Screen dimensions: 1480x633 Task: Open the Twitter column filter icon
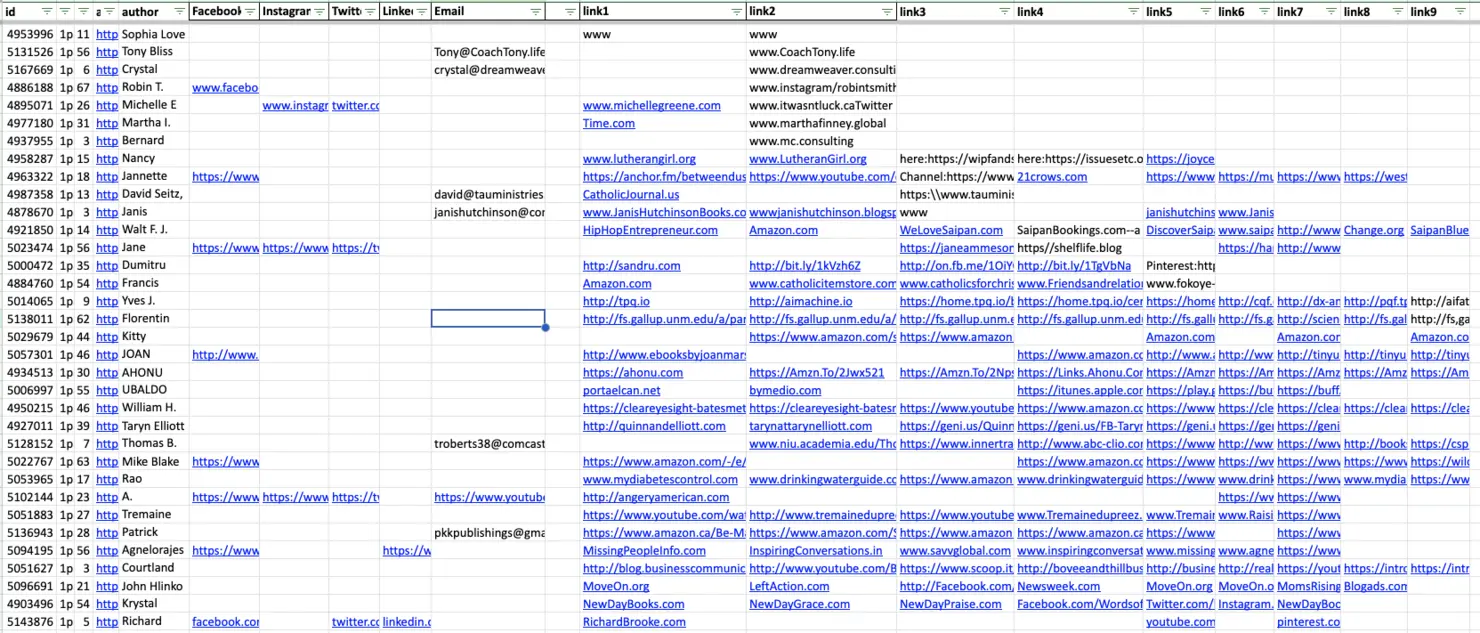click(x=370, y=12)
